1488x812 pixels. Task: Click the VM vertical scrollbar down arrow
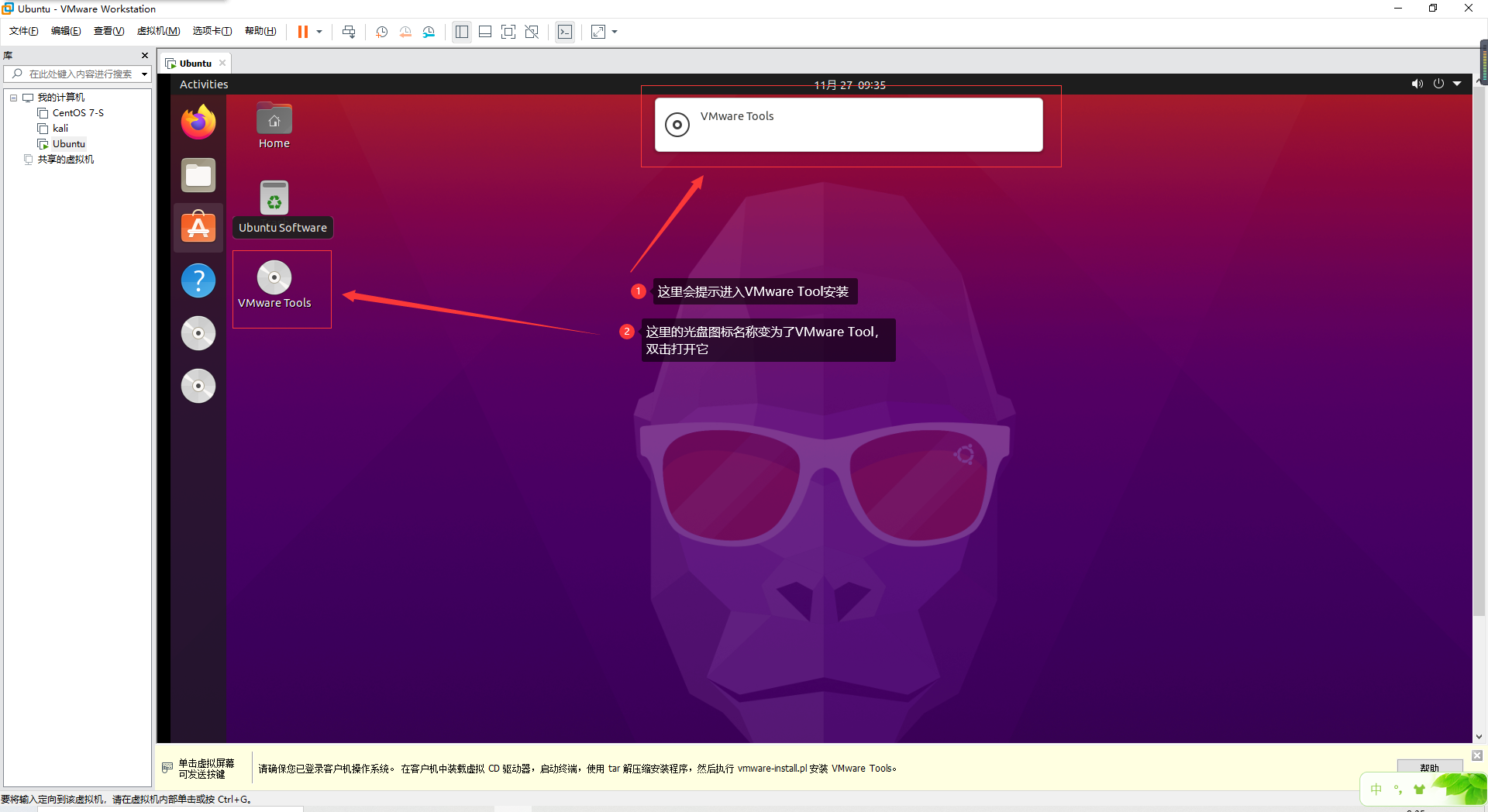click(x=1479, y=737)
